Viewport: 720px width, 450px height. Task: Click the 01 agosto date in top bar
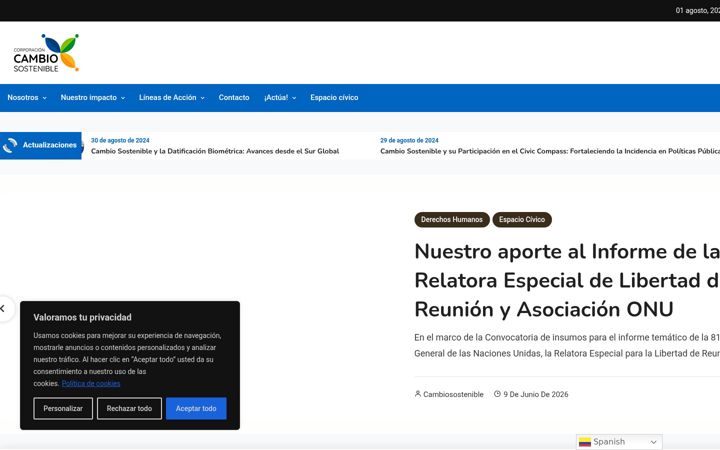click(x=697, y=10)
